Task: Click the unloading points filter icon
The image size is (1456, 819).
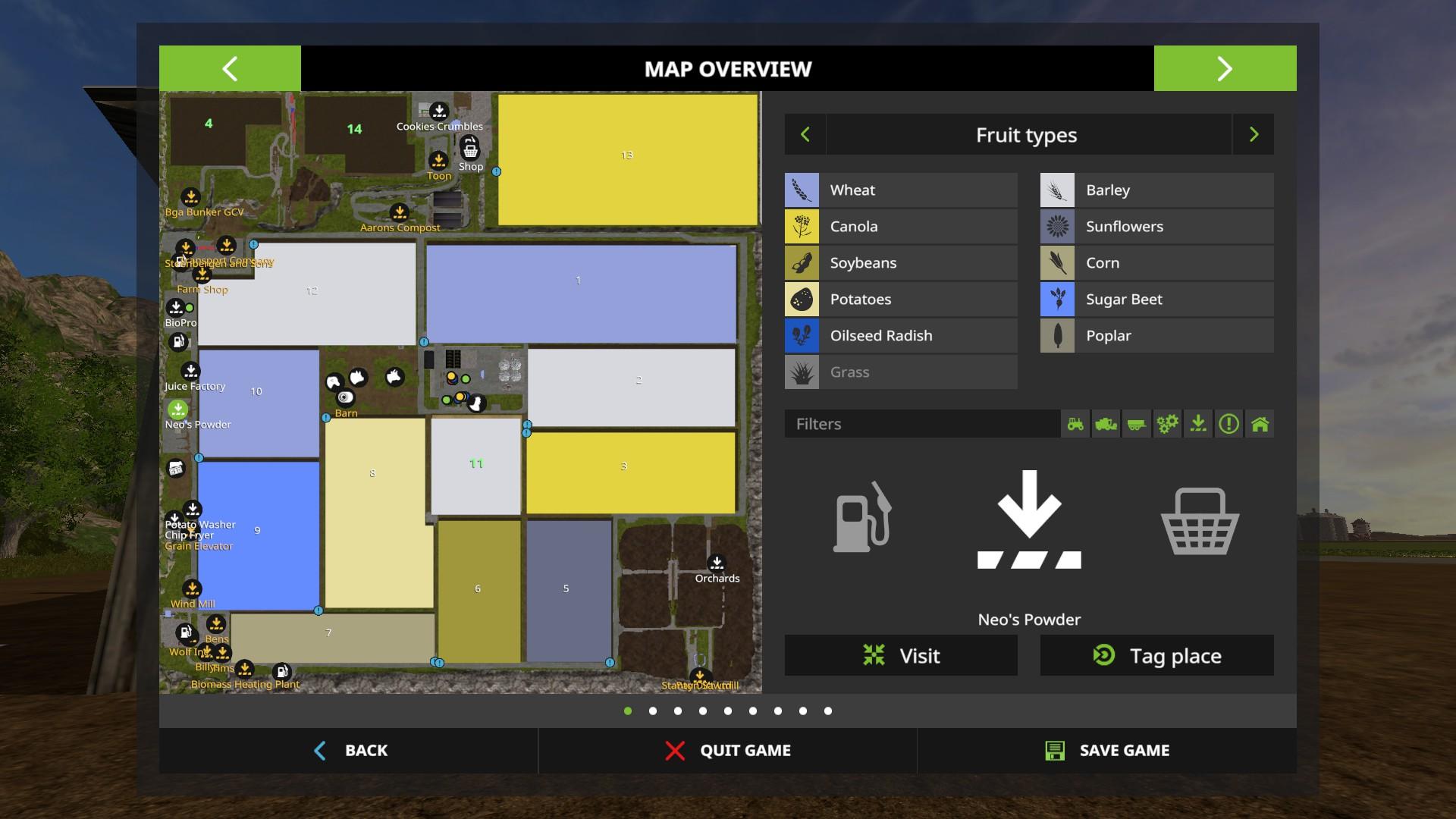Action: tap(1198, 424)
